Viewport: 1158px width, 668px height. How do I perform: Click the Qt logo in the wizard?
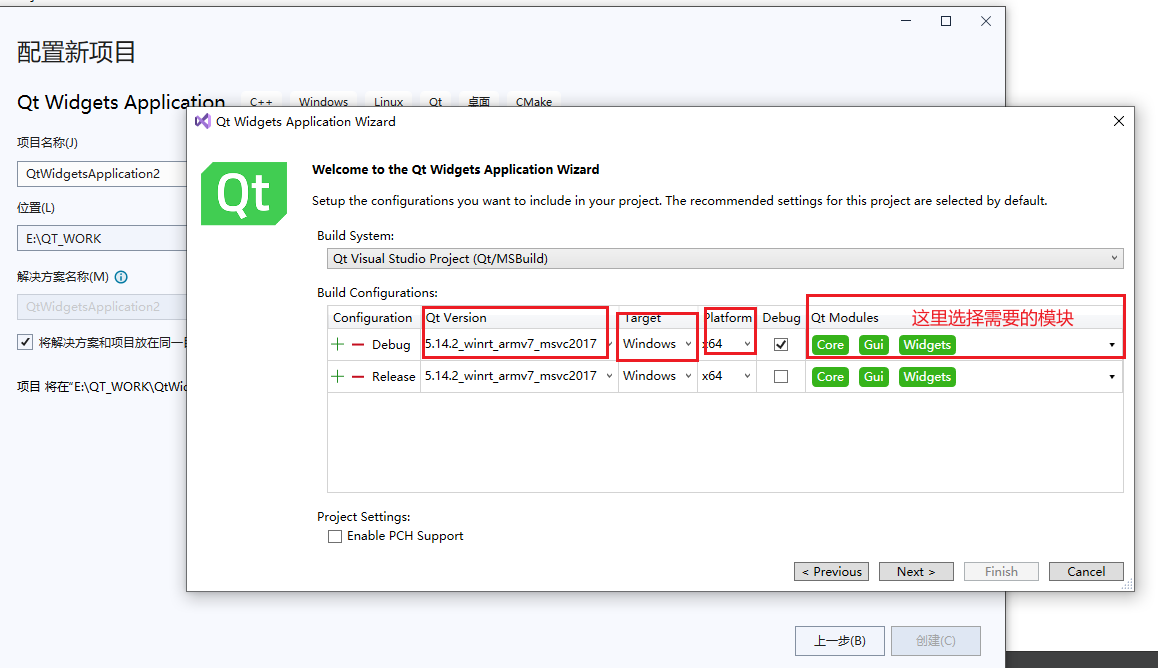coord(244,193)
